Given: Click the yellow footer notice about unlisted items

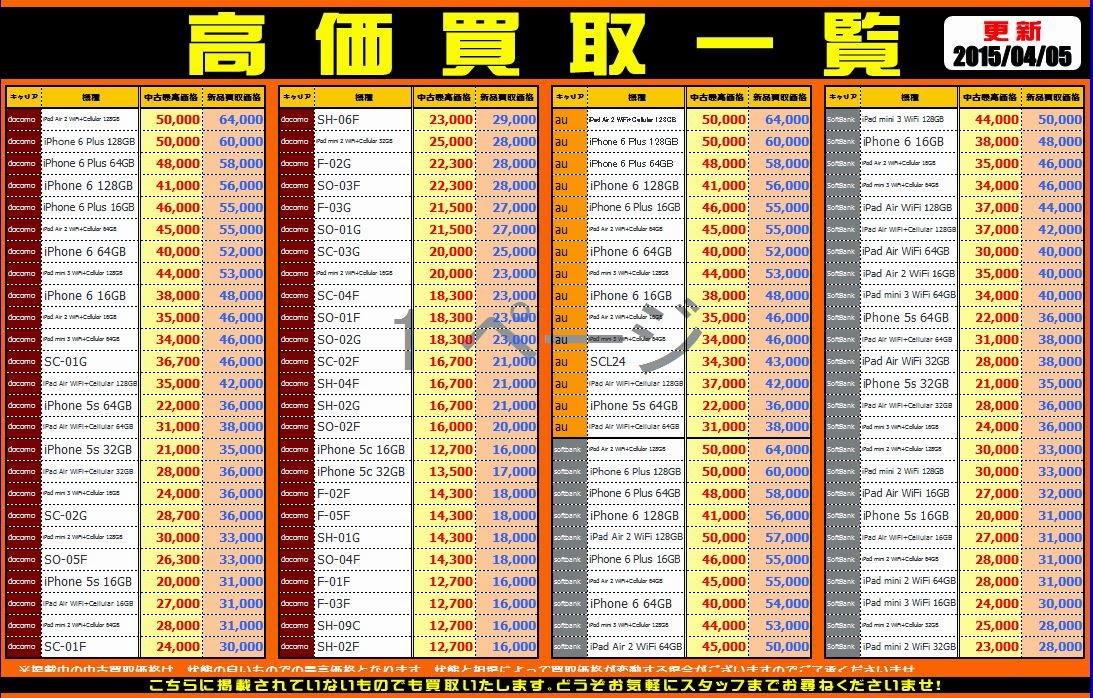Looking at the screenshot, I should (544, 685).
